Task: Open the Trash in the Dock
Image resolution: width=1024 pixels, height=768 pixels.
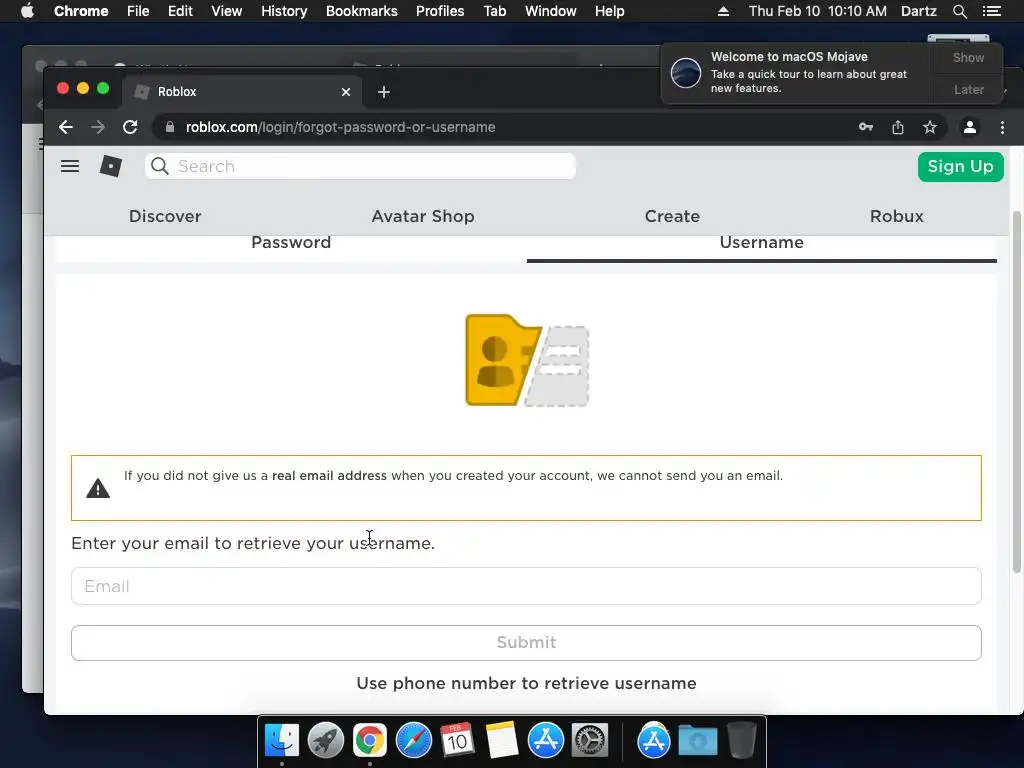Action: 741,741
